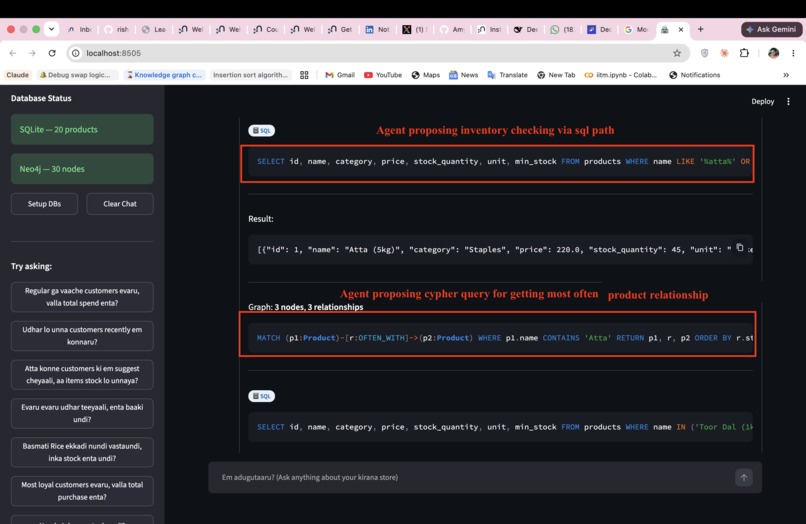Open the Streamlit three-dot app menu
Image resolution: width=806 pixels, height=524 pixels.
(x=788, y=102)
